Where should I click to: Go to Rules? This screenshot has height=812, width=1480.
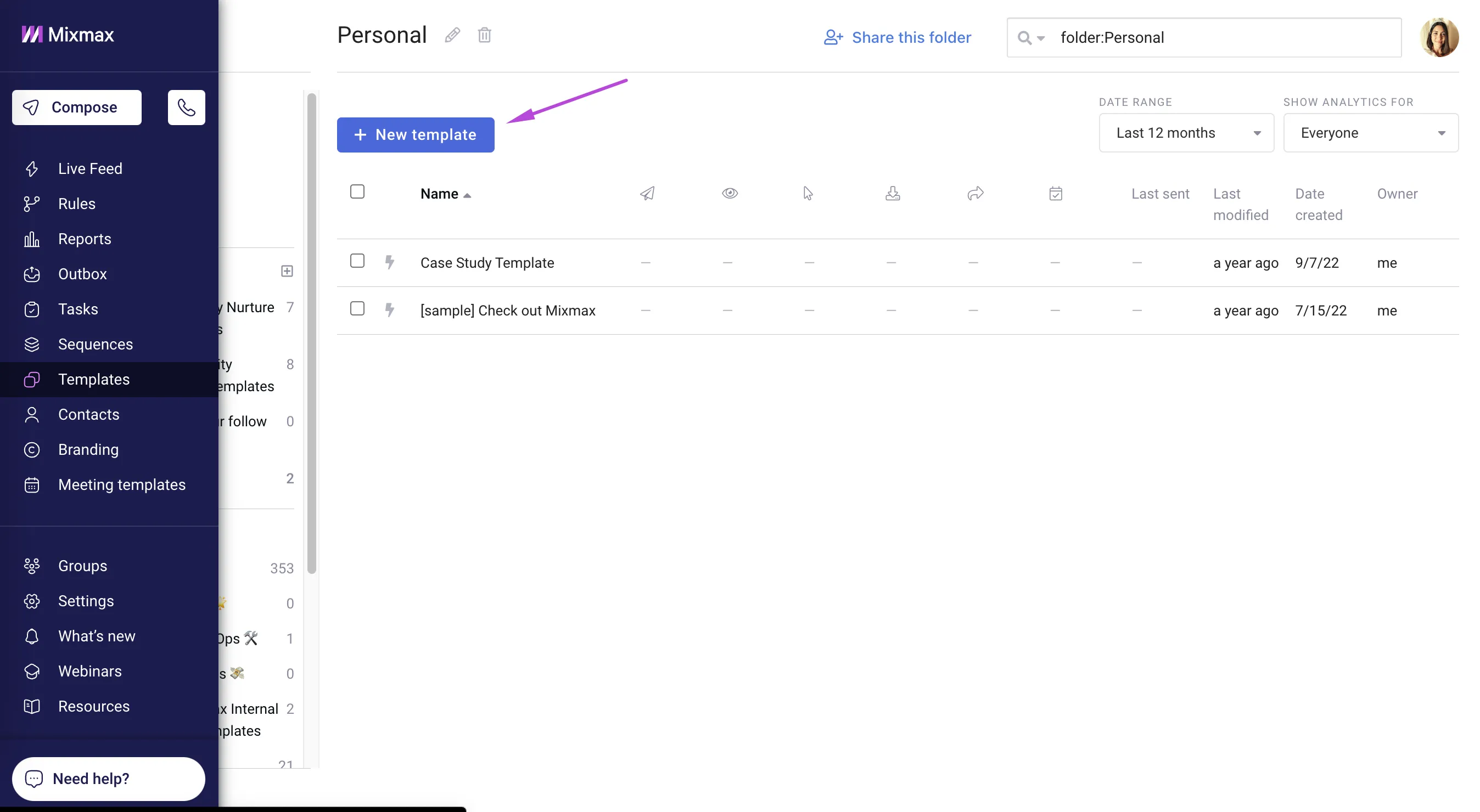coord(76,204)
